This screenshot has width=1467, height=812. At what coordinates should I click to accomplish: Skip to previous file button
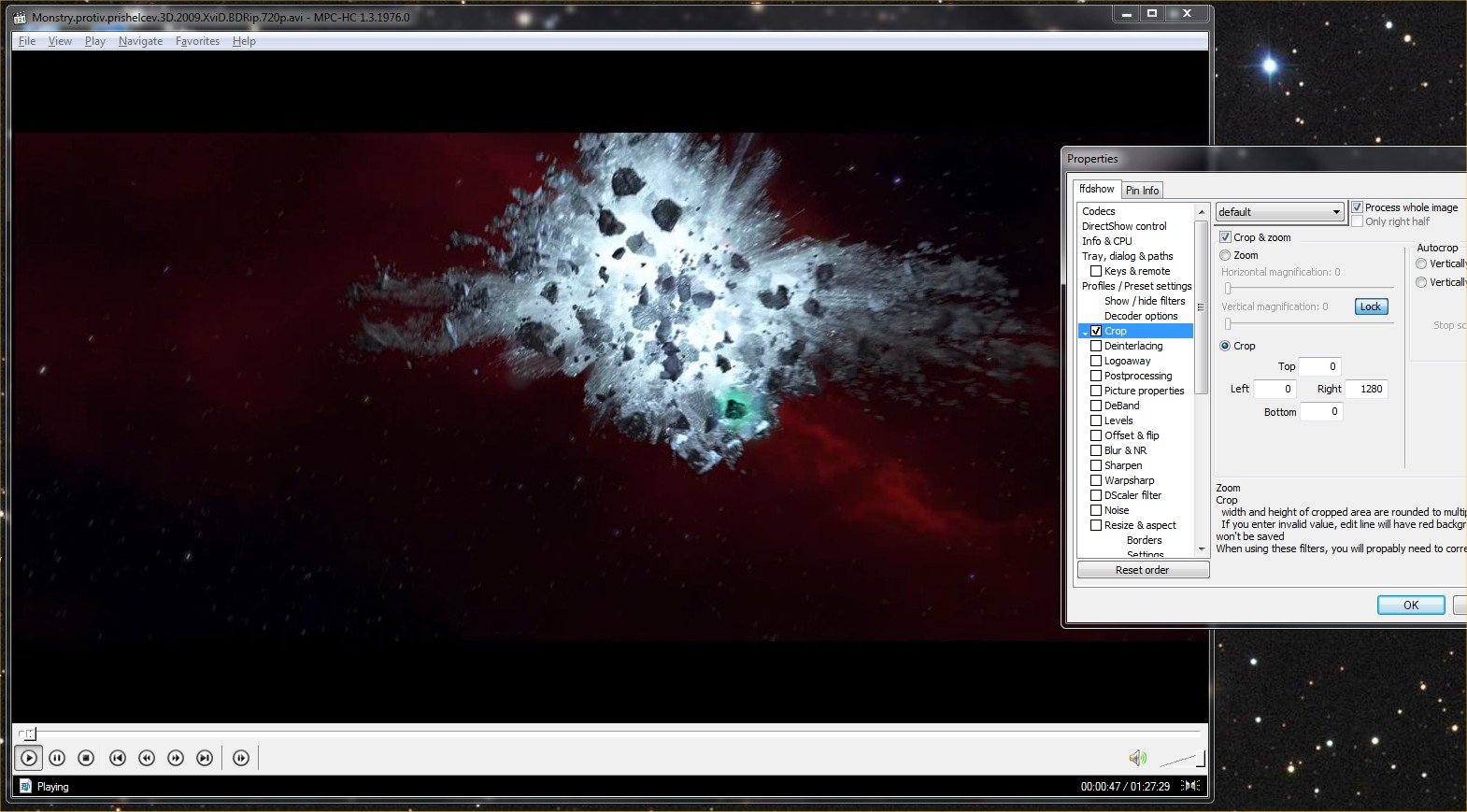coord(118,758)
